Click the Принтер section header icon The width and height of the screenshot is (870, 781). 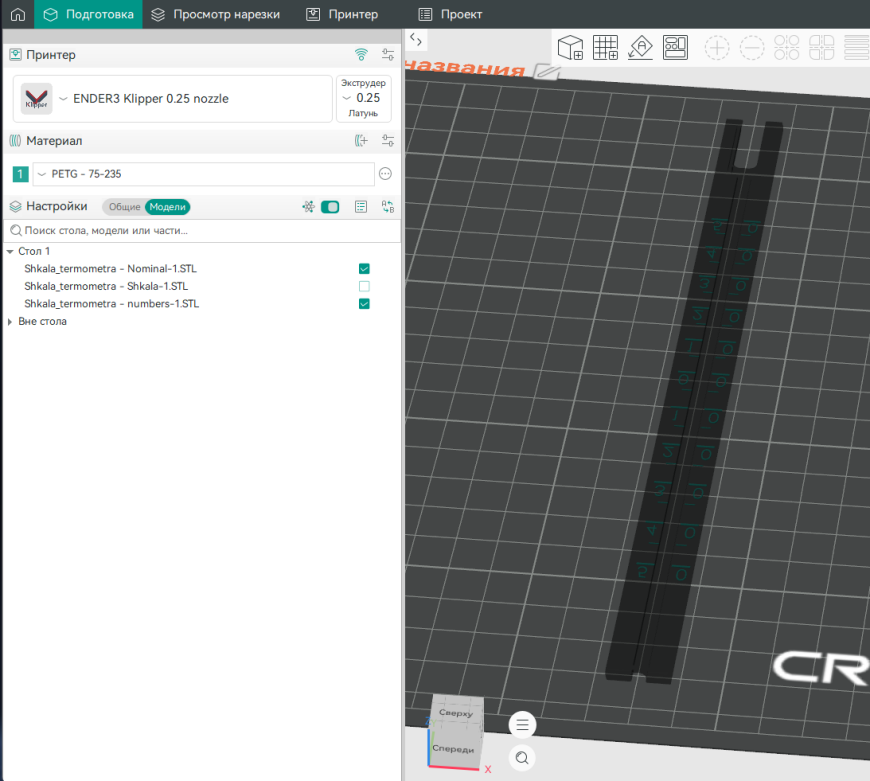point(16,54)
